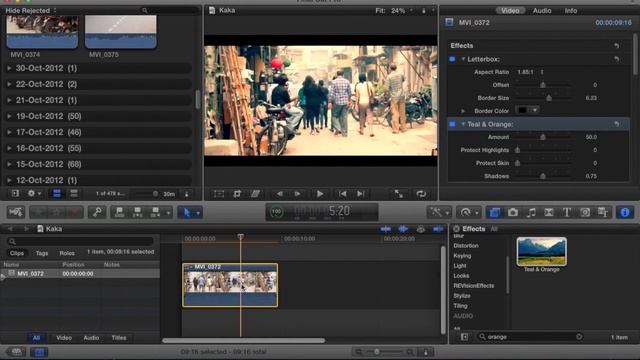Select the Stylize effects category

(462, 296)
